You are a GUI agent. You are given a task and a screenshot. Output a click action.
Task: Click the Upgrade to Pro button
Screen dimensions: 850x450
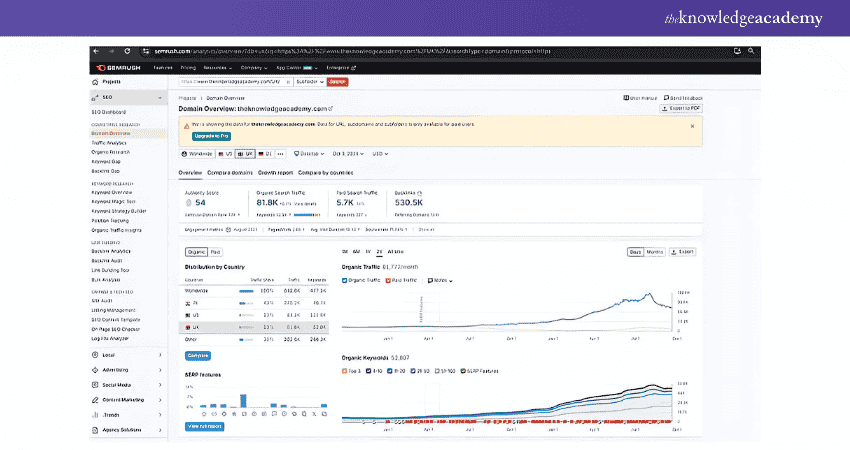tap(206, 135)
